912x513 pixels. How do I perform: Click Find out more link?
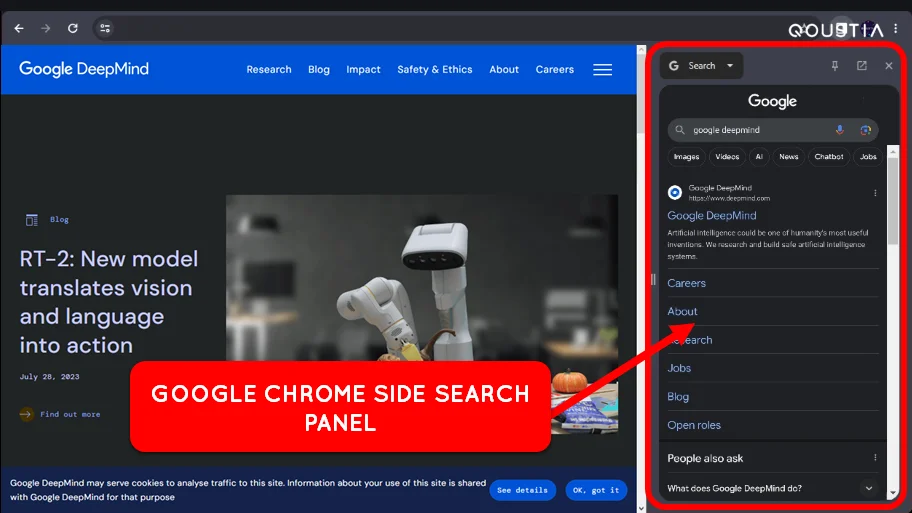[x=70, y=414]
